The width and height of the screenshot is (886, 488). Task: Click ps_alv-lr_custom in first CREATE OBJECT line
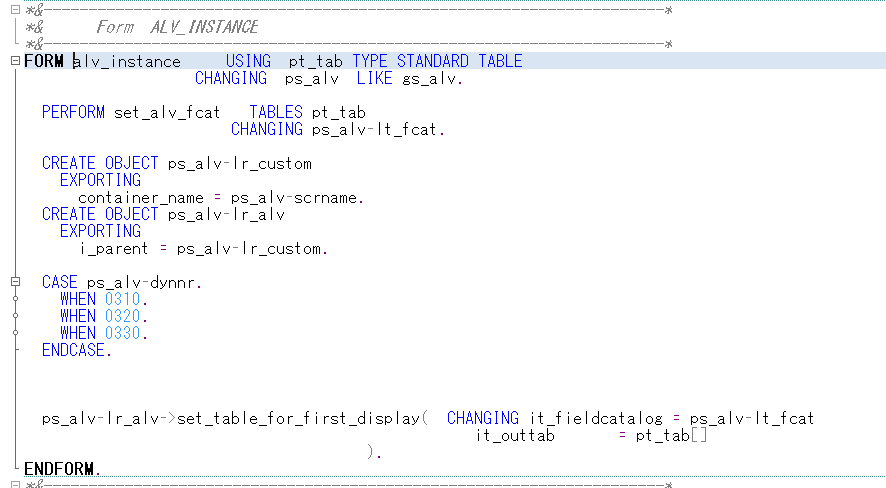click(240, 163)
